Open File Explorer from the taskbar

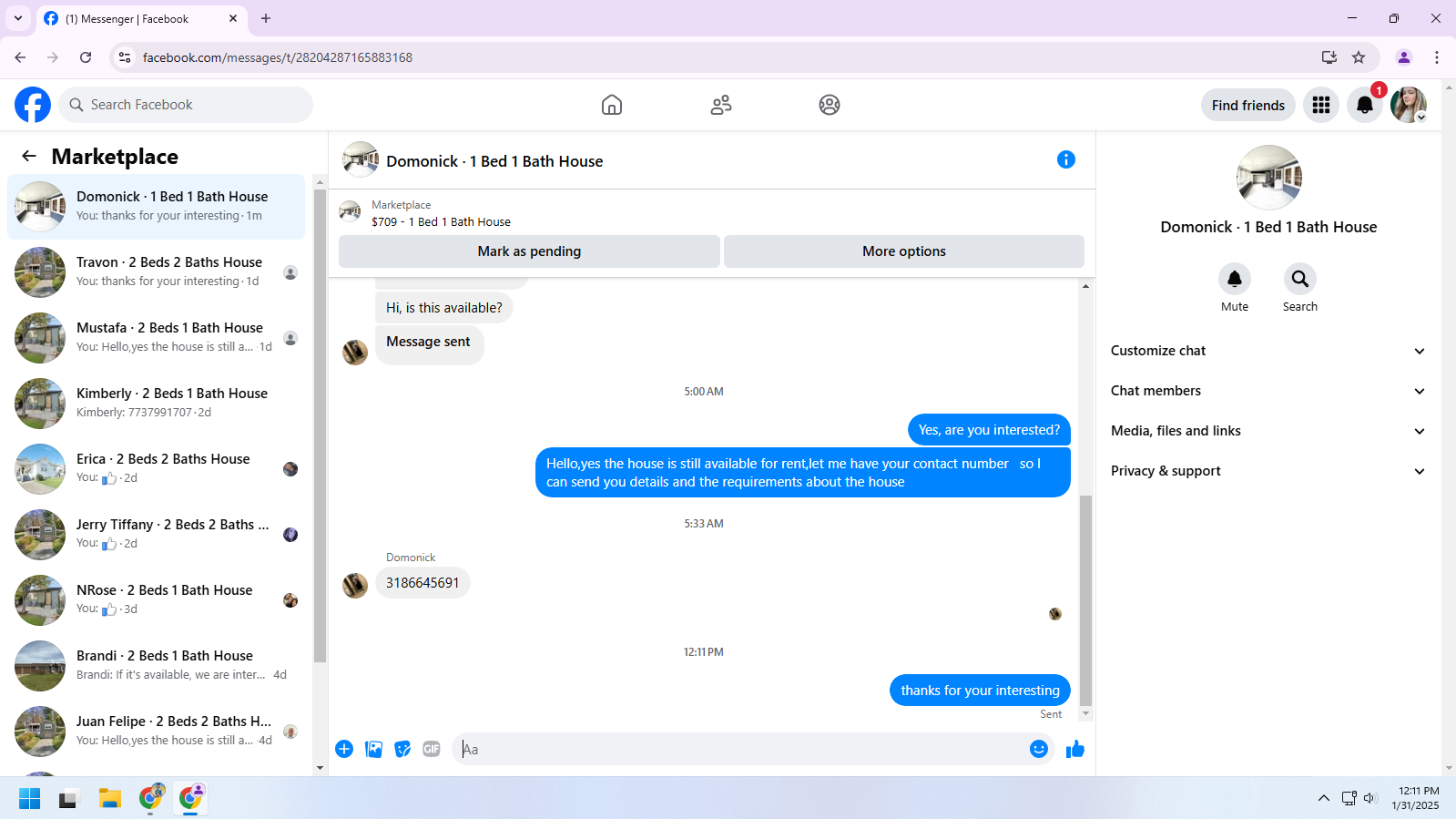tap(110, 799)
